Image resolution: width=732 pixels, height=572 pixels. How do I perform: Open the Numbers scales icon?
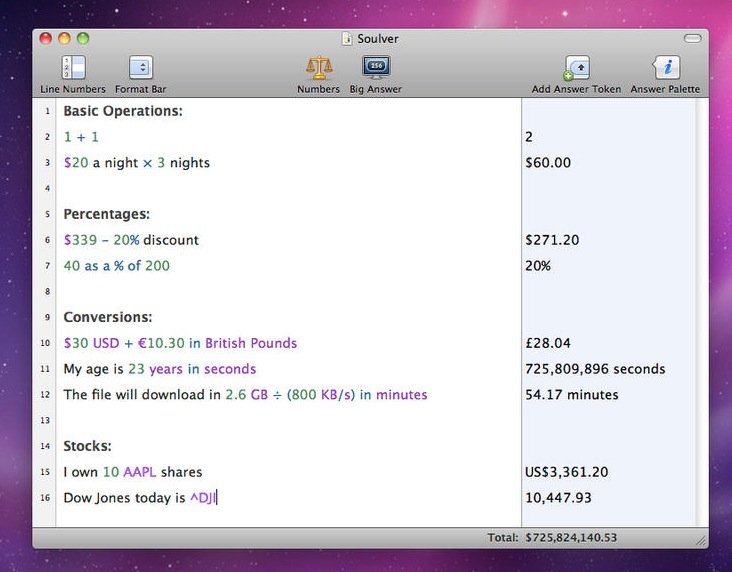319,68
